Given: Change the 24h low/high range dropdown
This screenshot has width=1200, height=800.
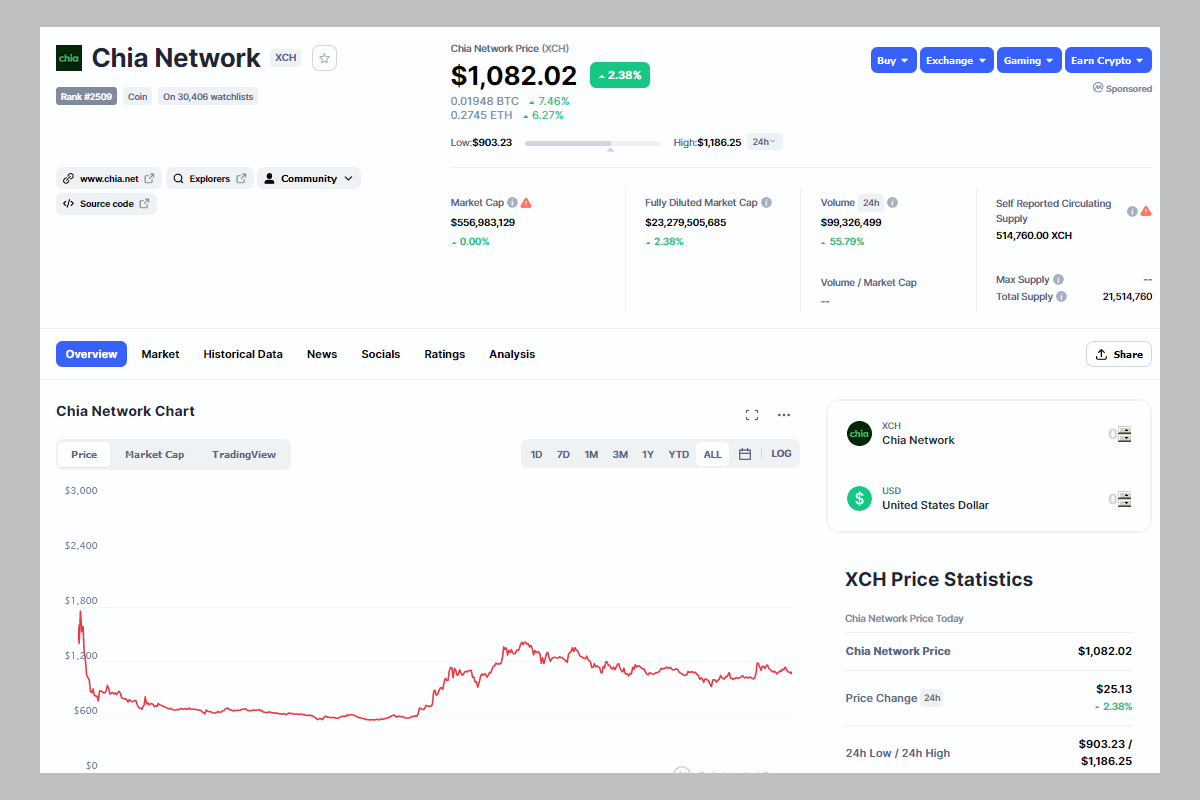Looking at the screenshot, I should 765,142.
